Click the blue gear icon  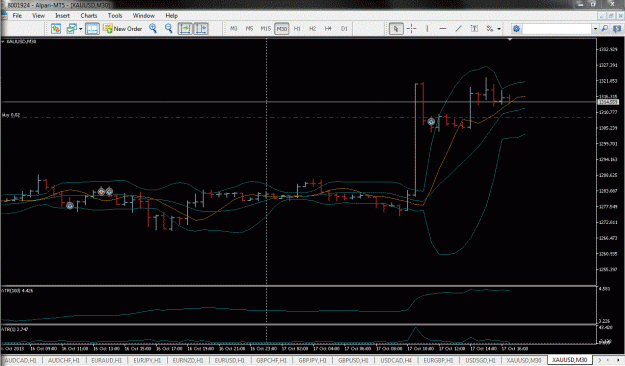(516, 29)
